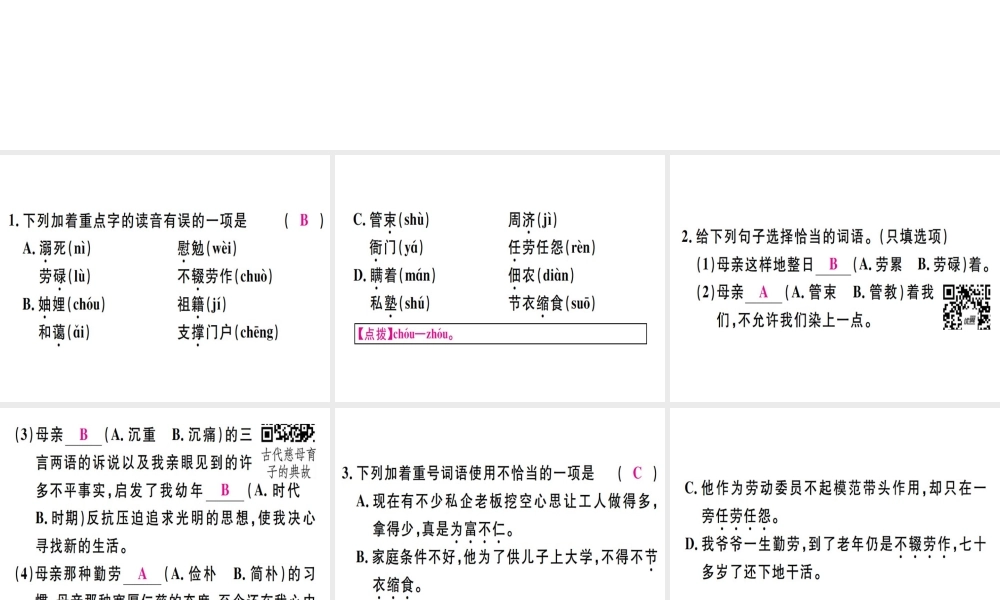
Task: Click the entry A. 溺死(nì)
Action: click(x=57, y=248)
